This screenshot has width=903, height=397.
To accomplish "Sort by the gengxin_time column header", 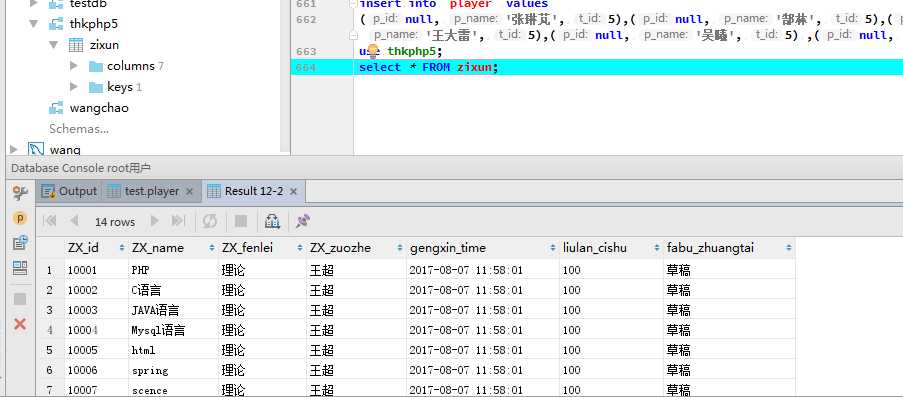I will [483, 248].
